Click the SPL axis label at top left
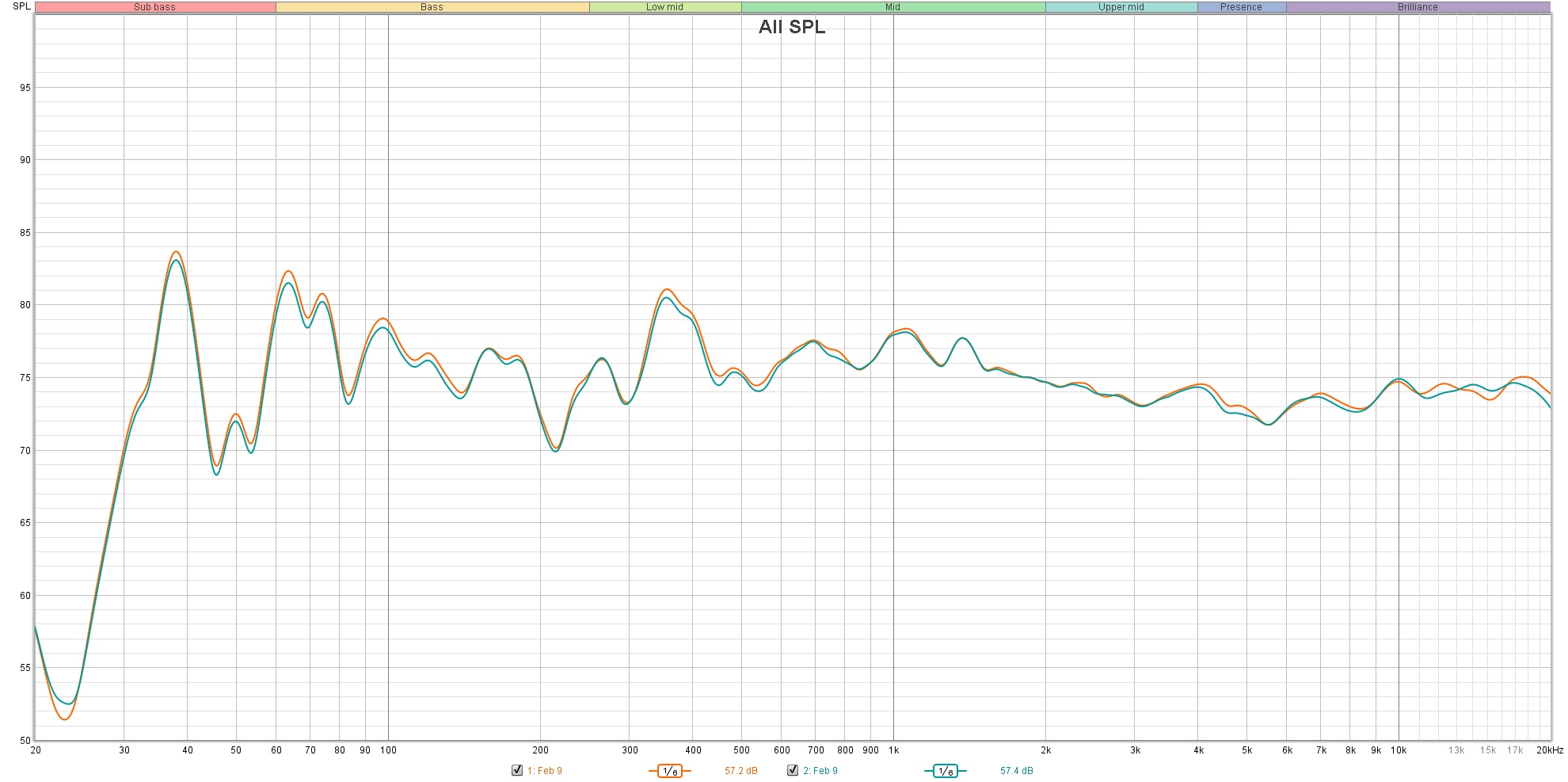 coord(21,6)
